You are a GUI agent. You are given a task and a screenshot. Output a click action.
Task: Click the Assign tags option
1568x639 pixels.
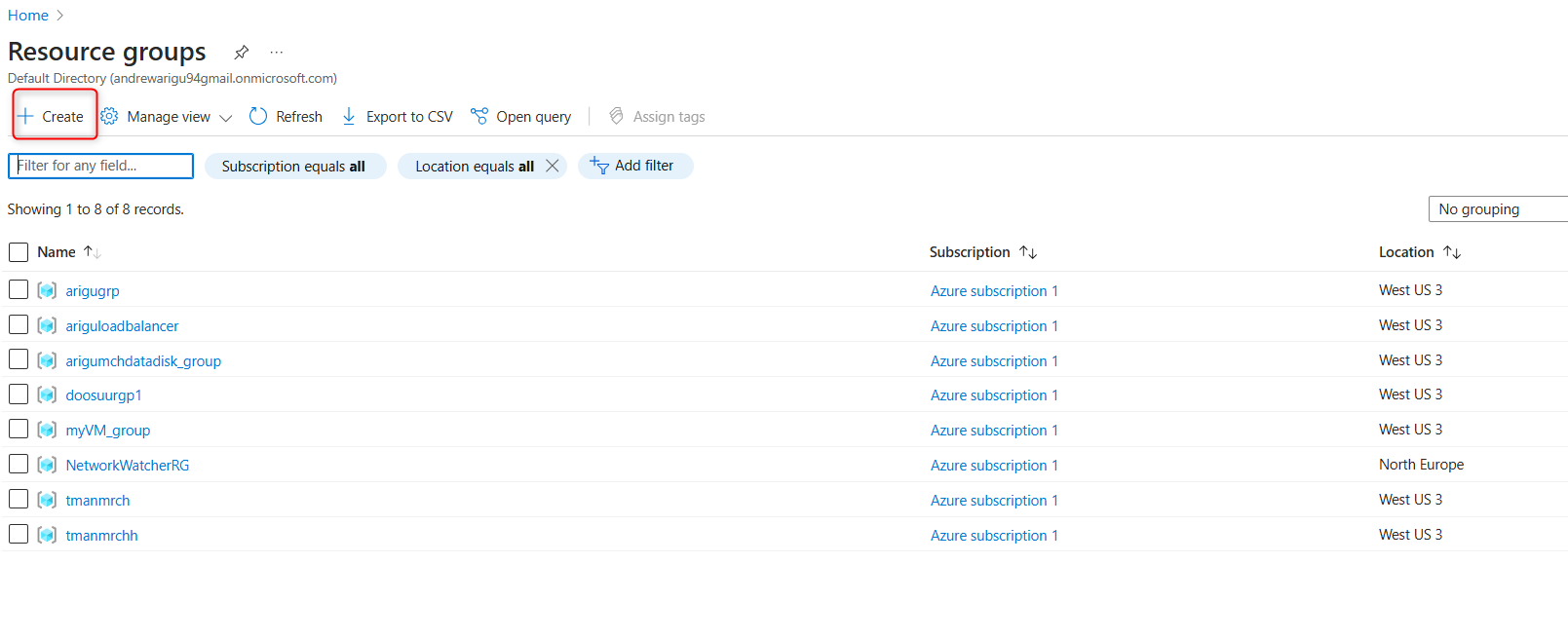tap(657, 117)
